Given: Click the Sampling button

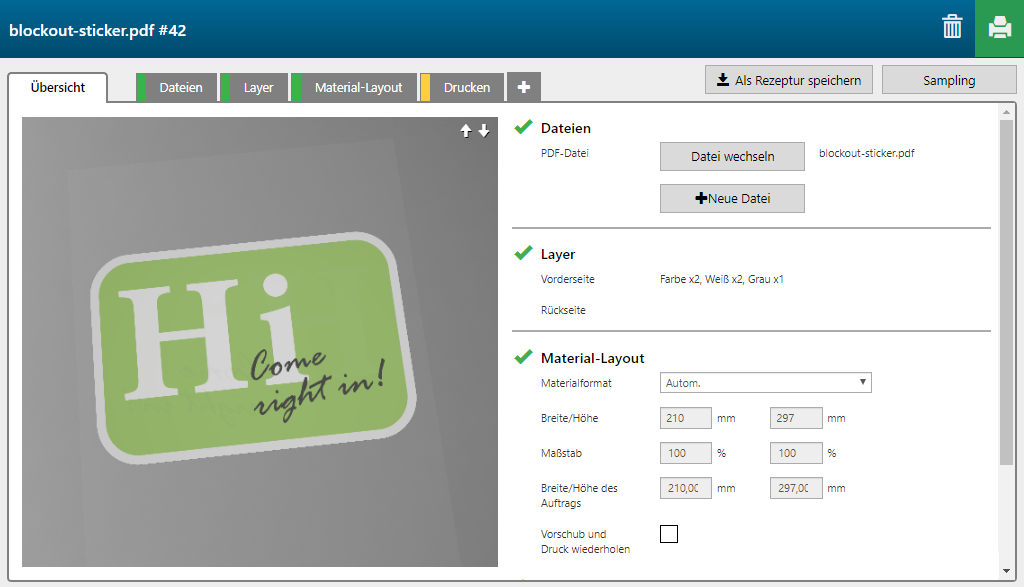Looking at the screenshot, I should [948, 80].
